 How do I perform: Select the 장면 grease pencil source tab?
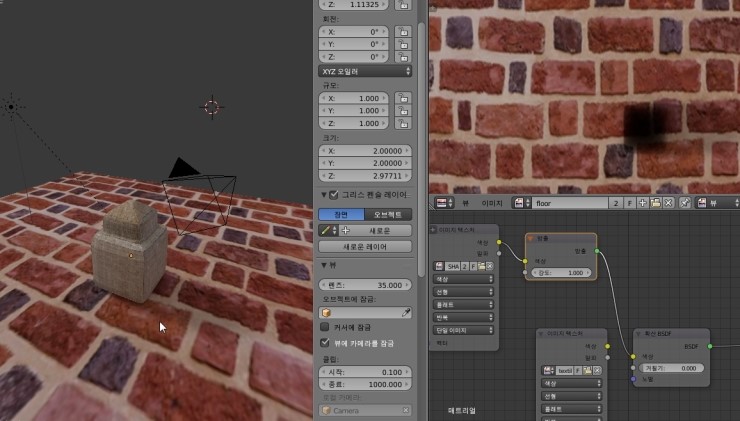coord(342,214)
